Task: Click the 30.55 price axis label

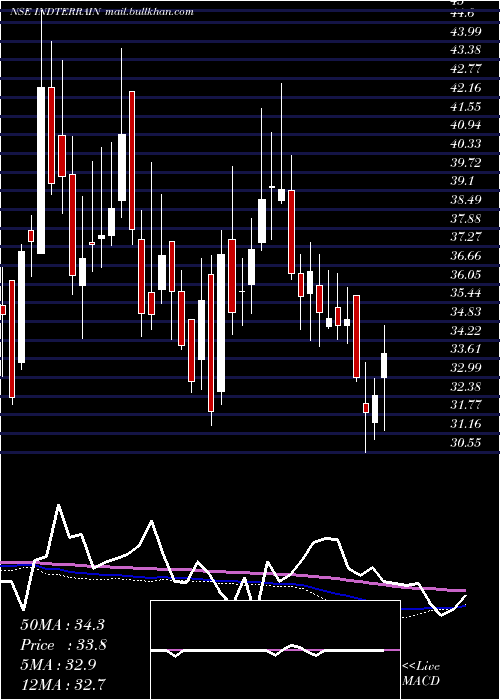Action: [466, 443]
